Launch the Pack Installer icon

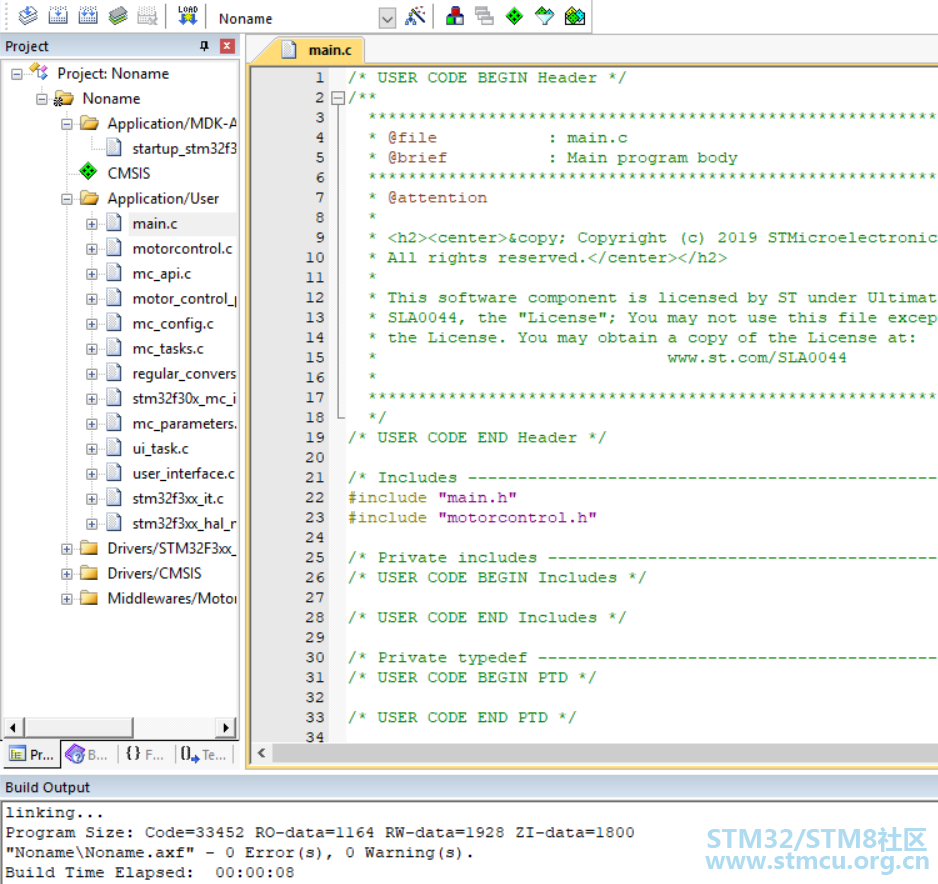(x=574, y=16)
